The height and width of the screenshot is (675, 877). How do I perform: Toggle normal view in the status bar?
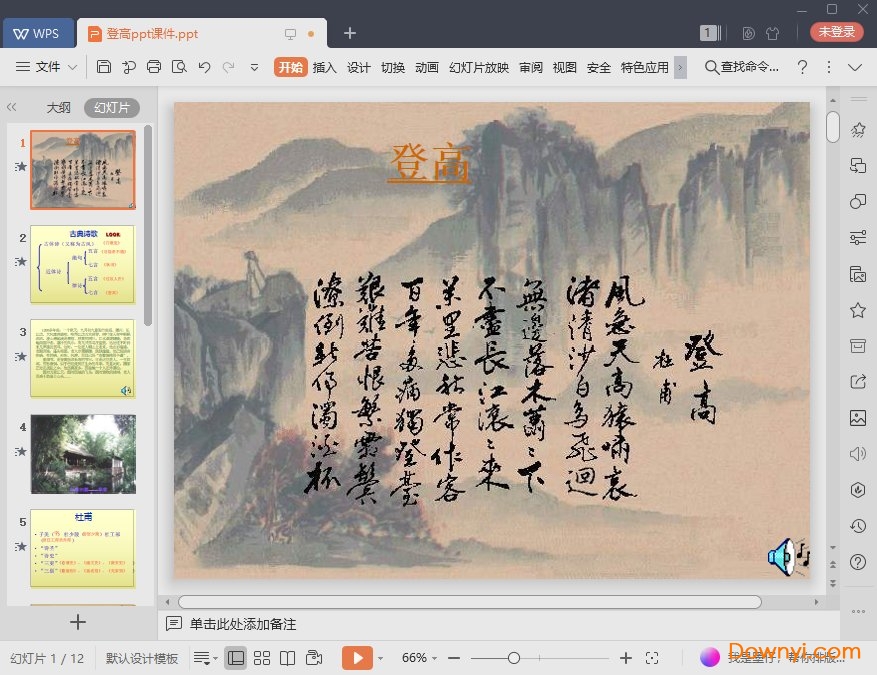point(236,657)
